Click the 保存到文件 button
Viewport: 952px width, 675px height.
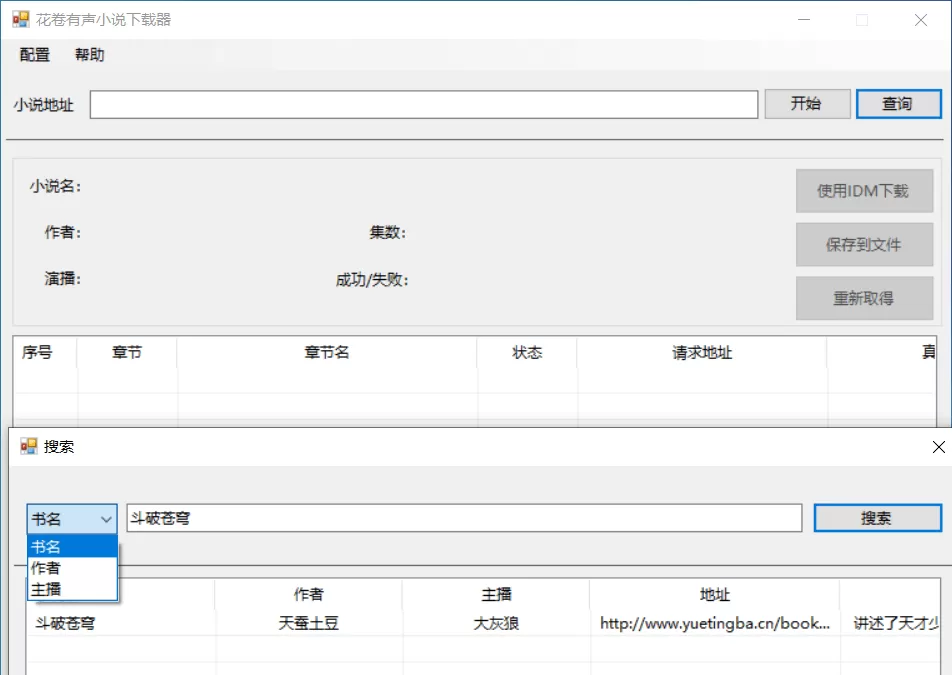(x=864, y=245)
